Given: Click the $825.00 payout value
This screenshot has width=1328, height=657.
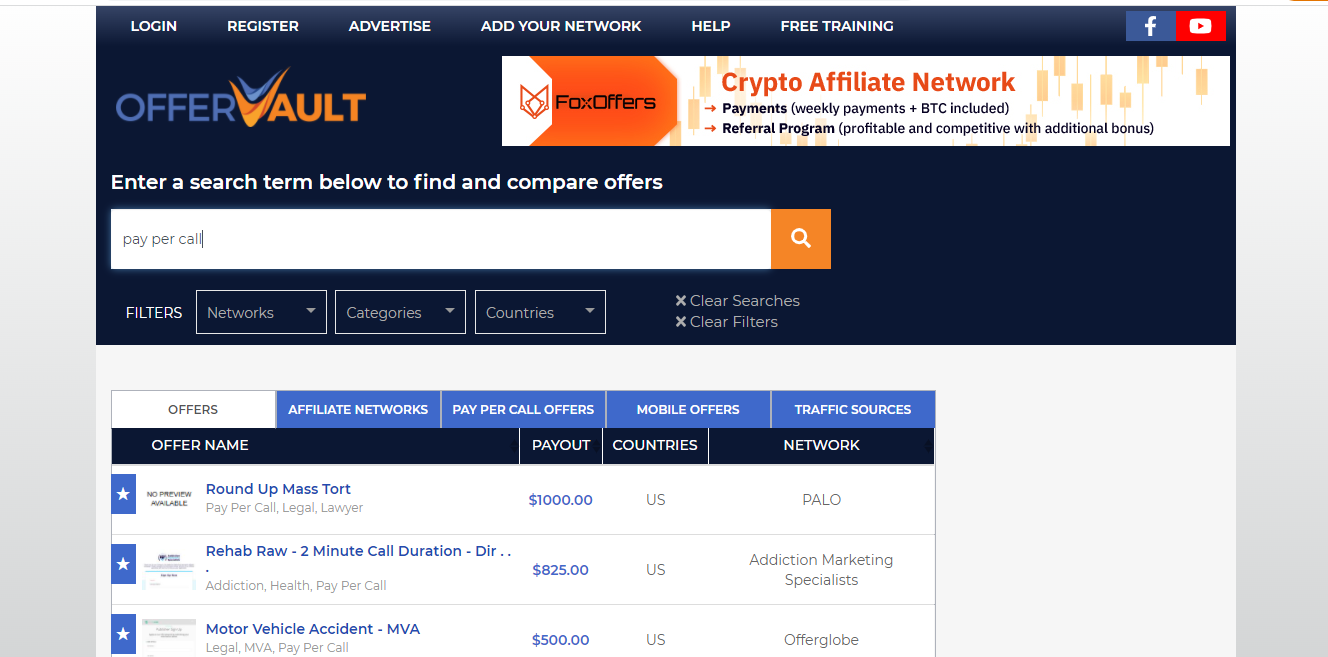Looking at the screenshot, I should pos(561,570).
